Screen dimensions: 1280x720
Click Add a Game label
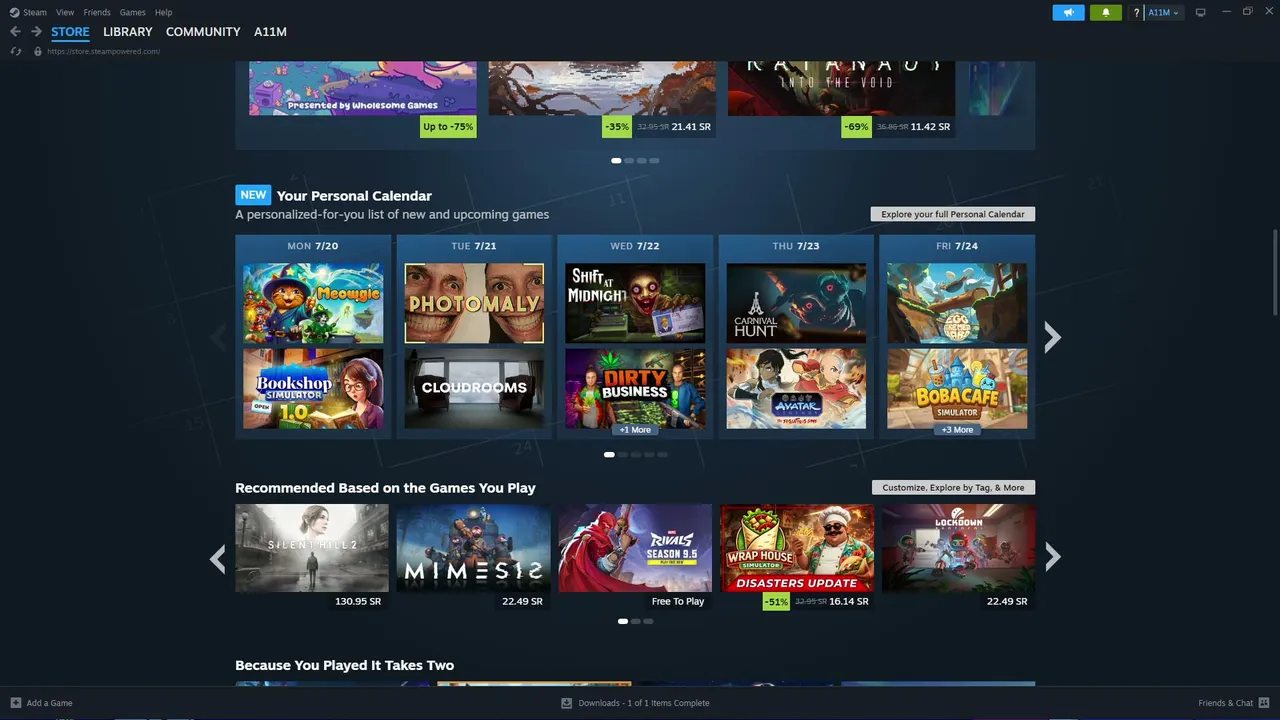point(49,703)
